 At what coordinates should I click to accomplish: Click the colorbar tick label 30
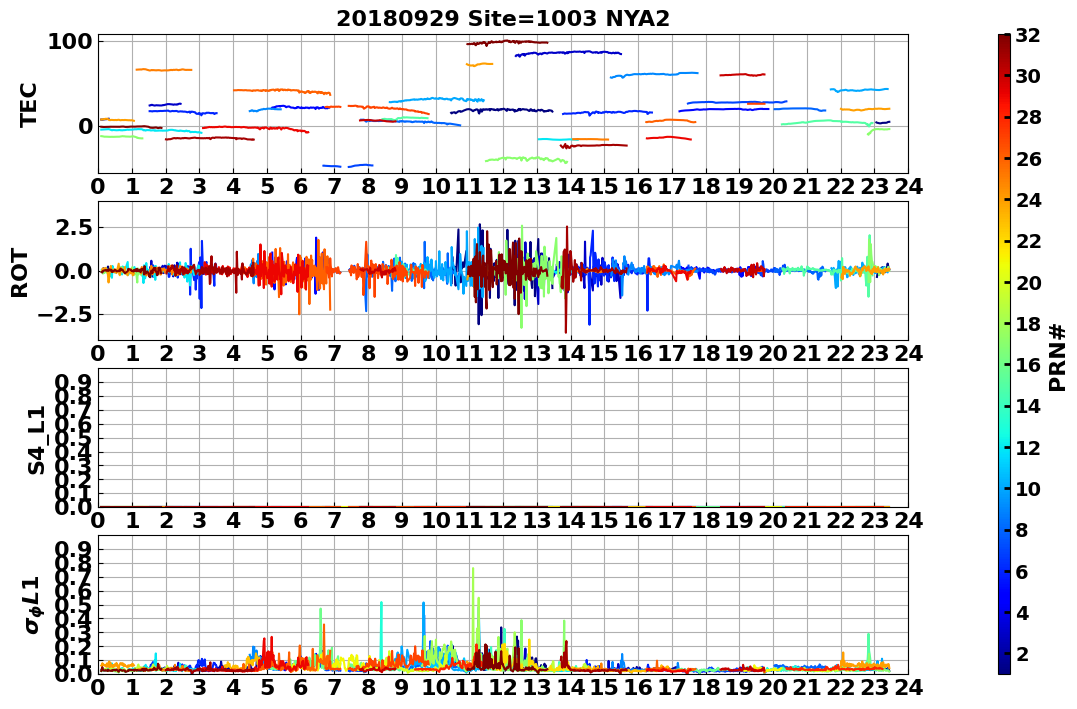pyautogui.click(x=1028, y=76)
